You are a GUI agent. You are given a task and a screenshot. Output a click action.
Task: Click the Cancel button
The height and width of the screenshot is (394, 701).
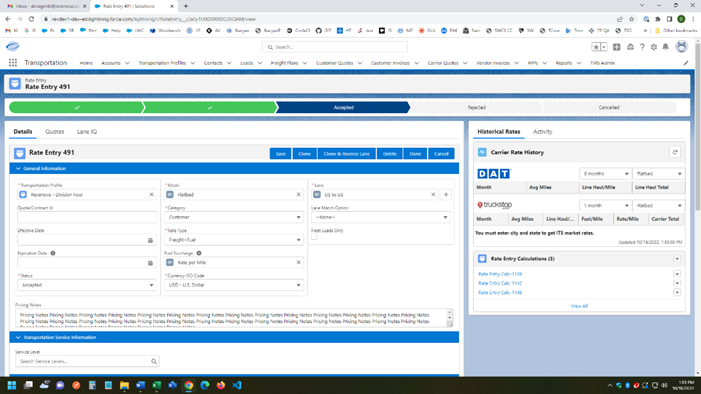[x=441, y=154]
